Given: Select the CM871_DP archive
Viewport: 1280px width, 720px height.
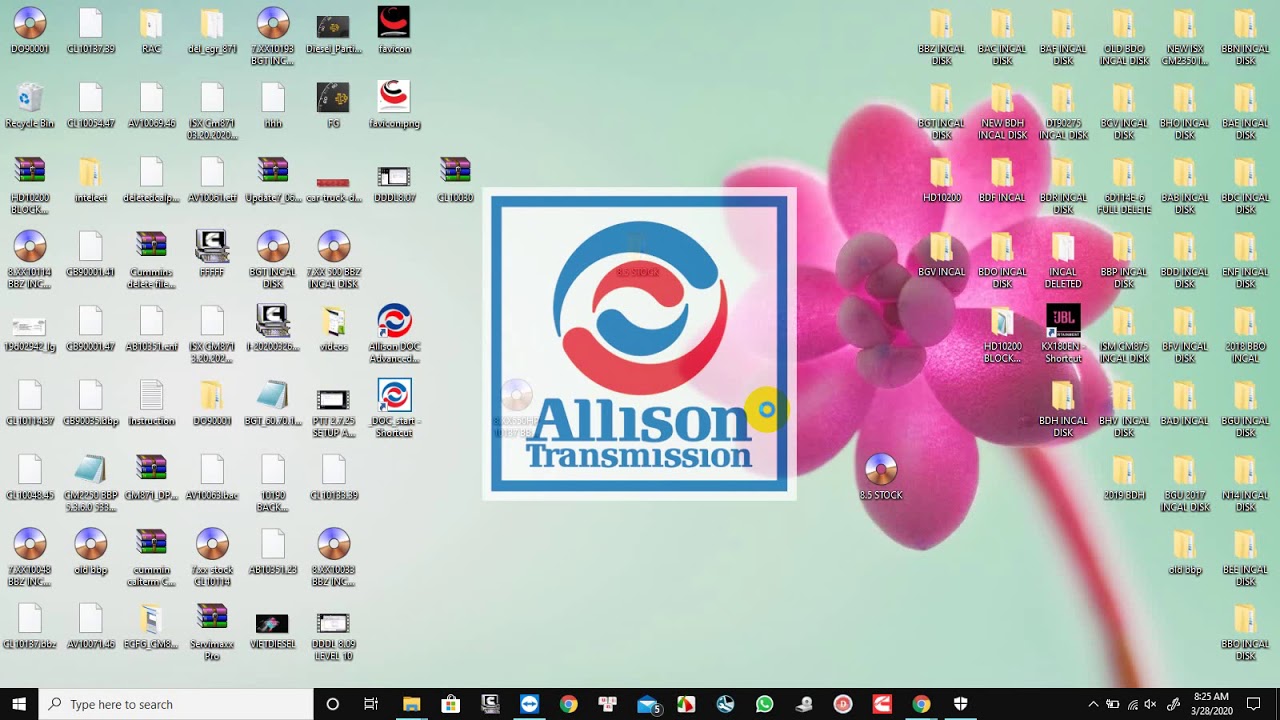Looking at the screenshot, I should pyautogui.click(x=151, y=477).
